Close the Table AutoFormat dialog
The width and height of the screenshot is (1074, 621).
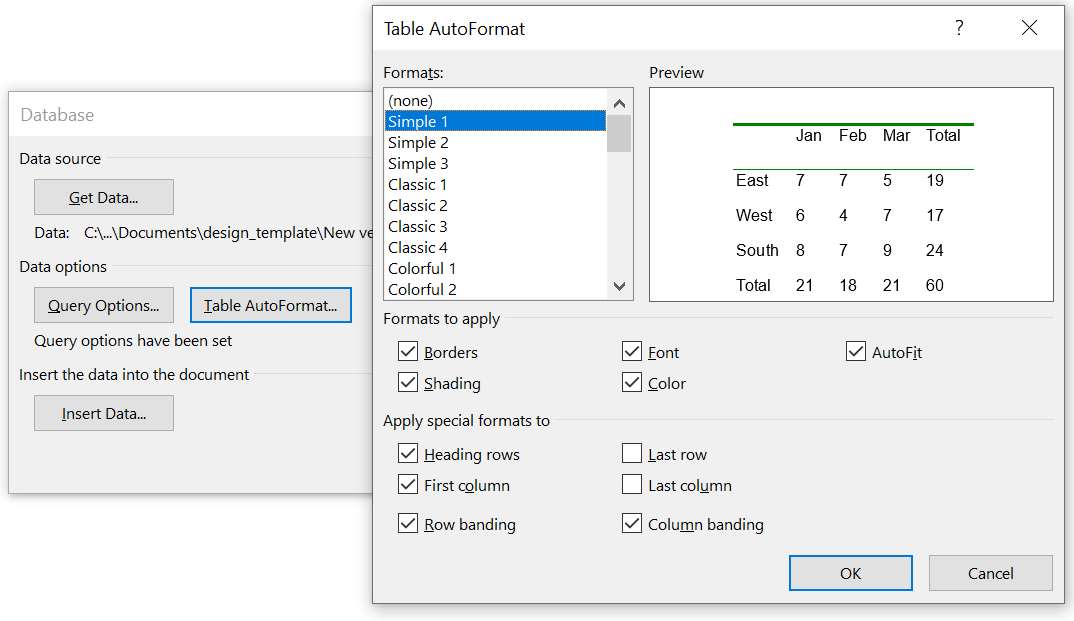point(1029,28)
